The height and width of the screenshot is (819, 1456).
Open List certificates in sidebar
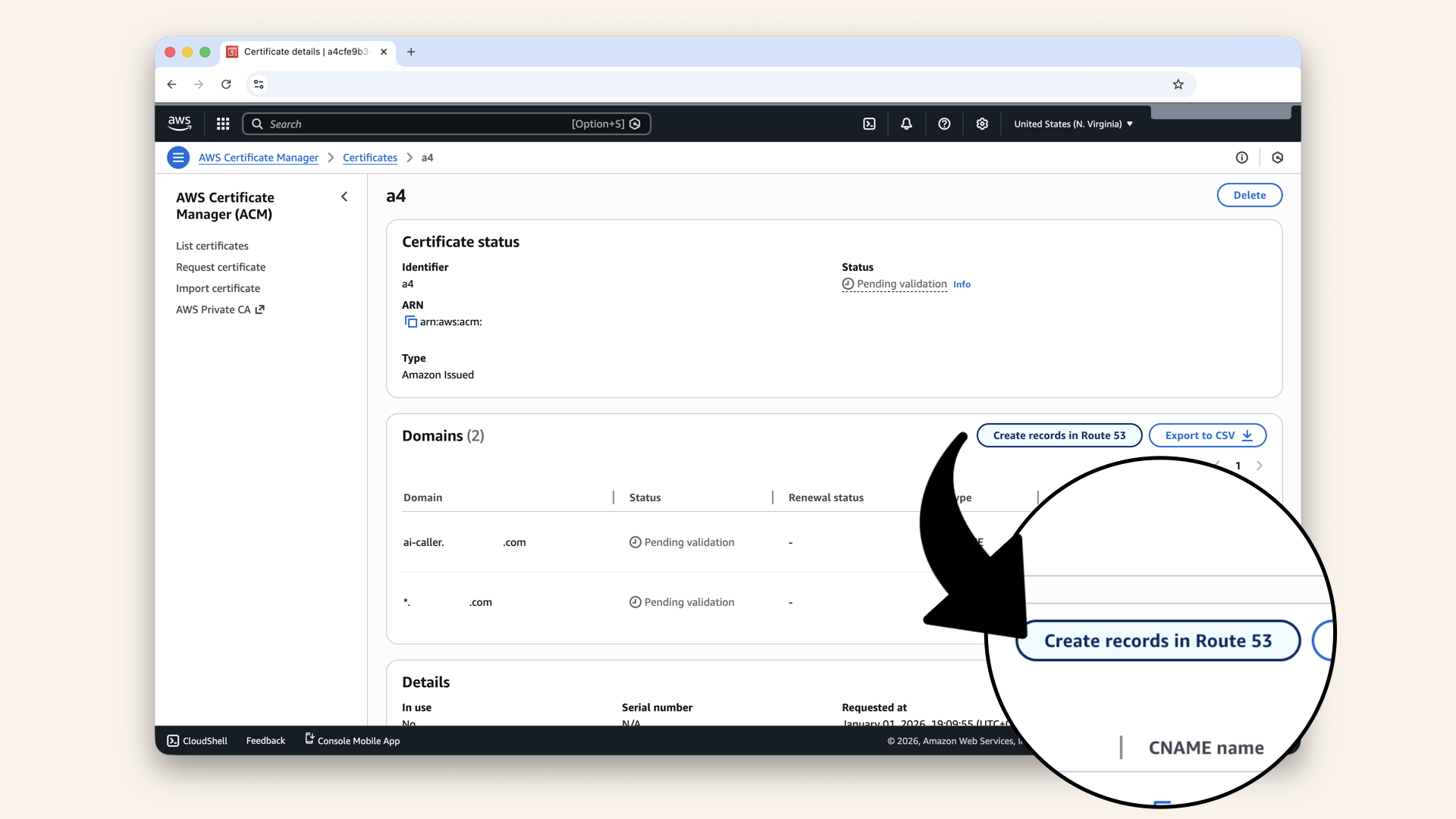[212, 246]
